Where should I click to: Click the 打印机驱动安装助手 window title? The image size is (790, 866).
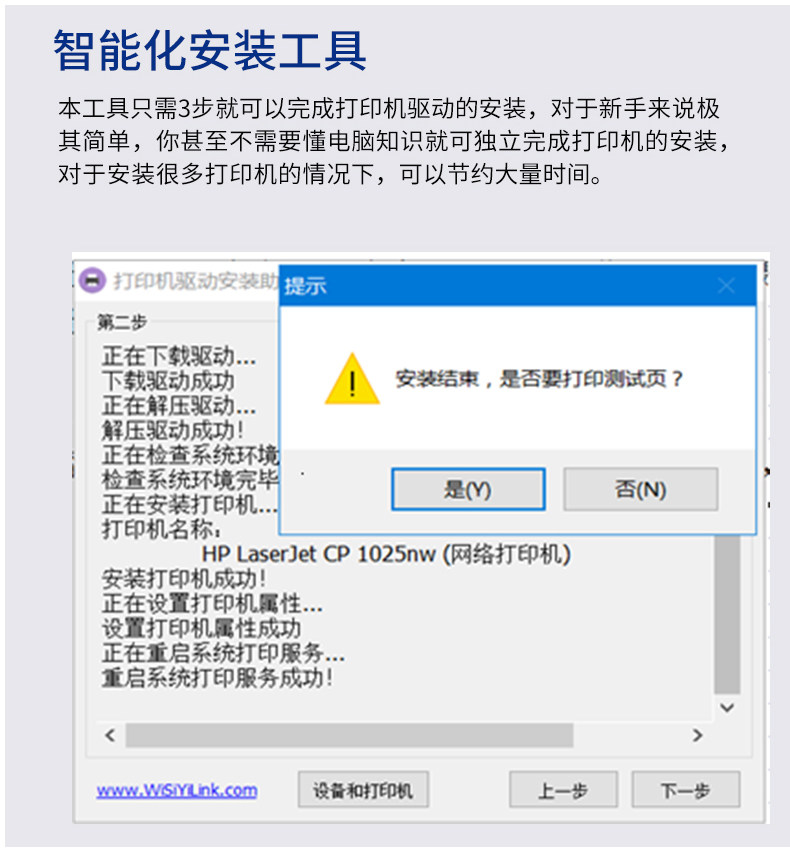tap(196, 281)
